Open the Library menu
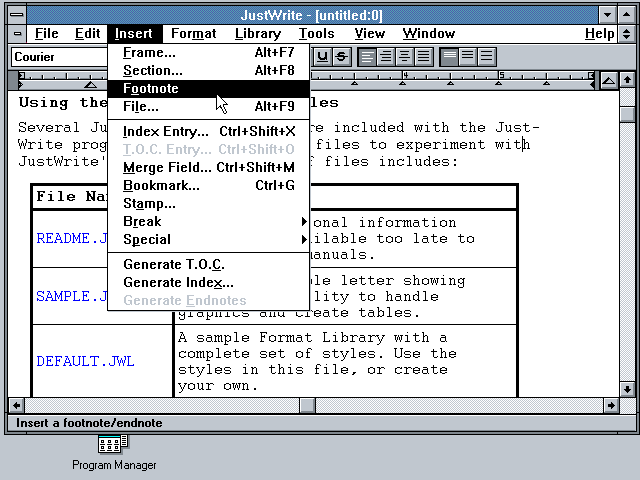 258,33
